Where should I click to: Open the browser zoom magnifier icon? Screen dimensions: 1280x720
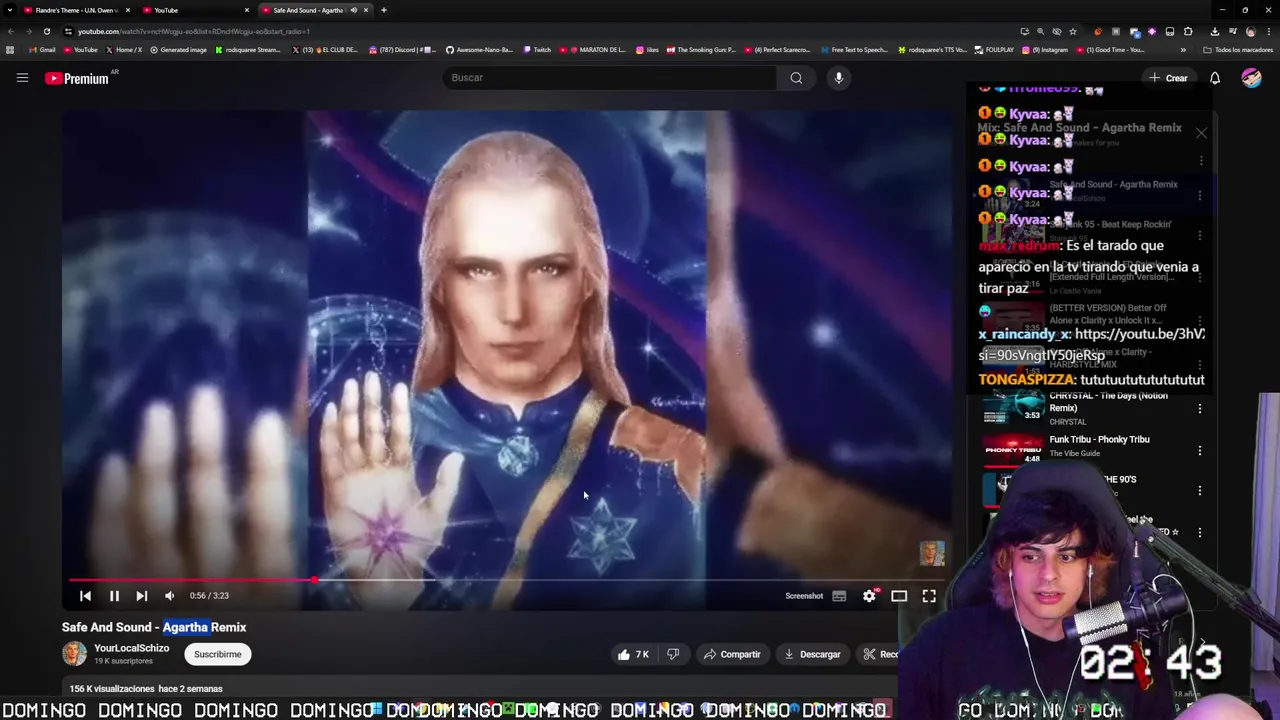pos(1040,31)
